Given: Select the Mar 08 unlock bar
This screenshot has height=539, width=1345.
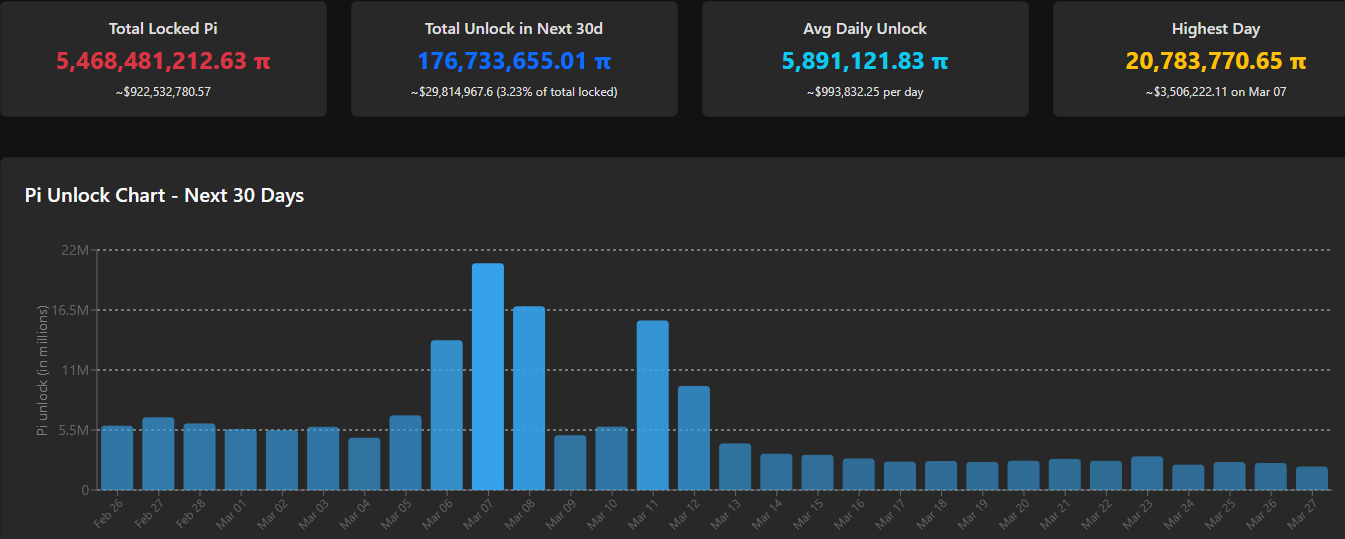Looking at the screenshot, I should pos(529,398).
